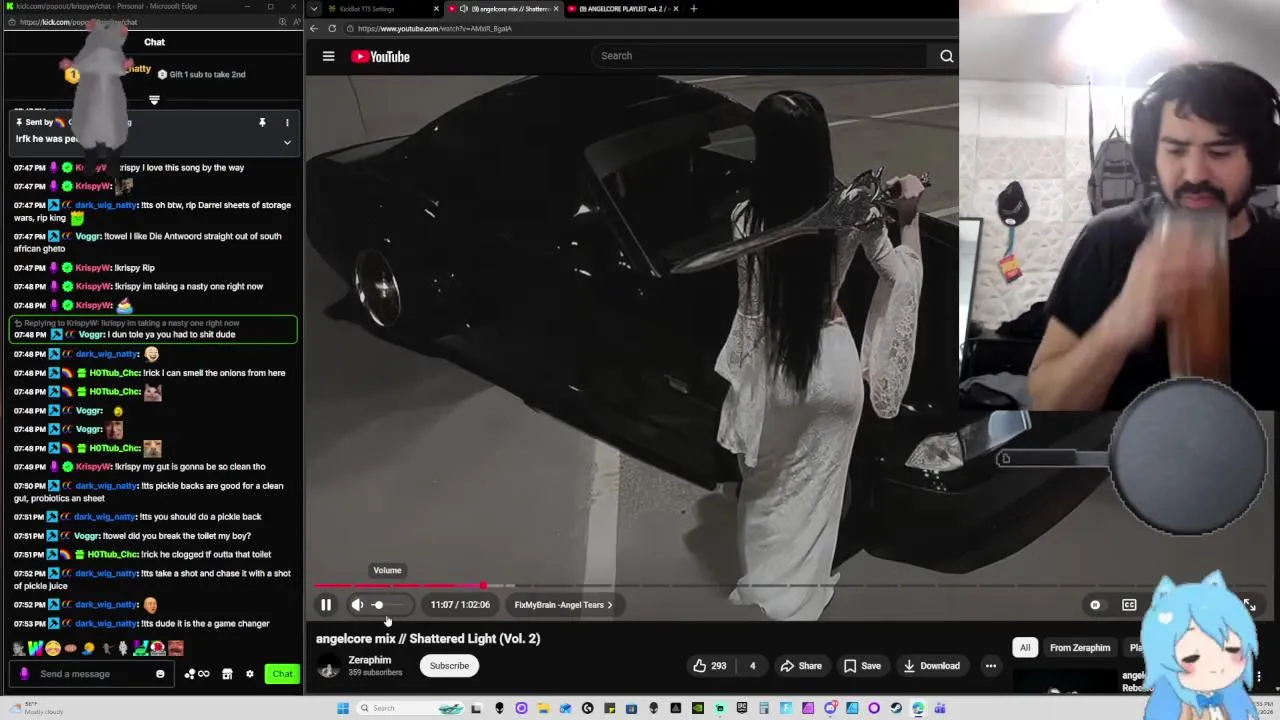The image size is (1280, 720).
Task: Insert the blushing yellow face emote
Action: tap(53, 648)
